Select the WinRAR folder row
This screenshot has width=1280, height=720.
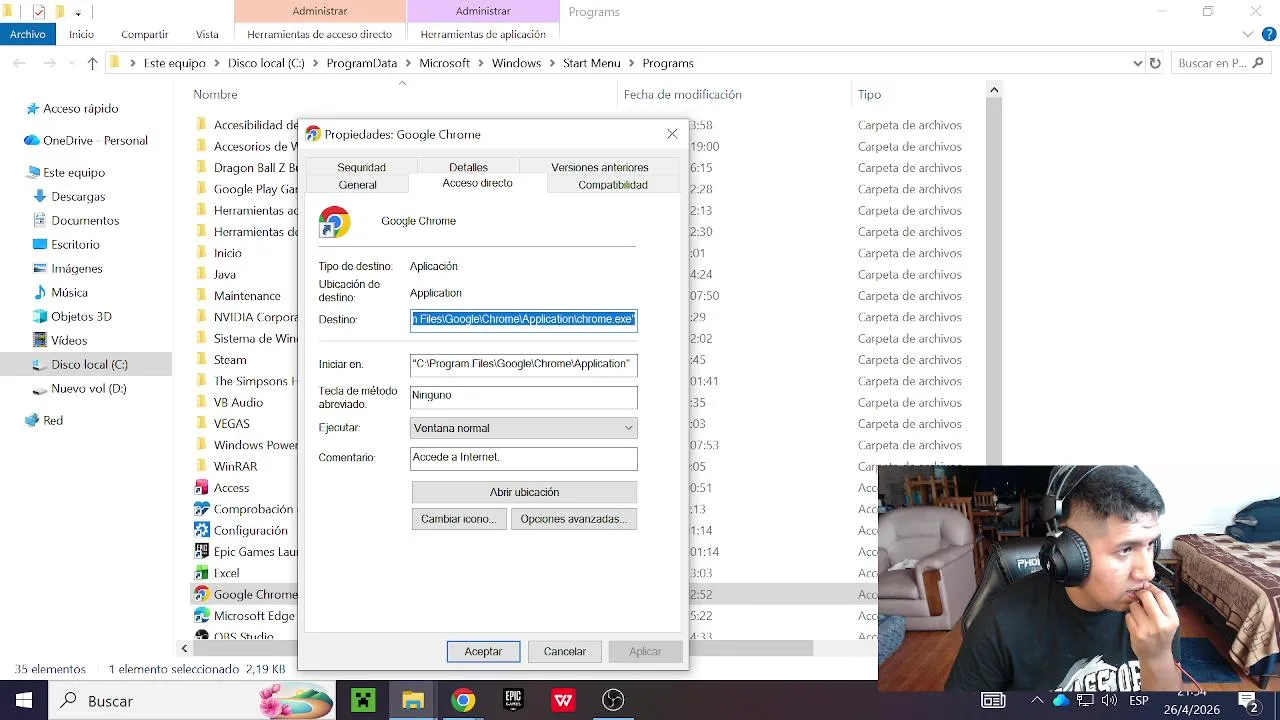click(235, 467)
